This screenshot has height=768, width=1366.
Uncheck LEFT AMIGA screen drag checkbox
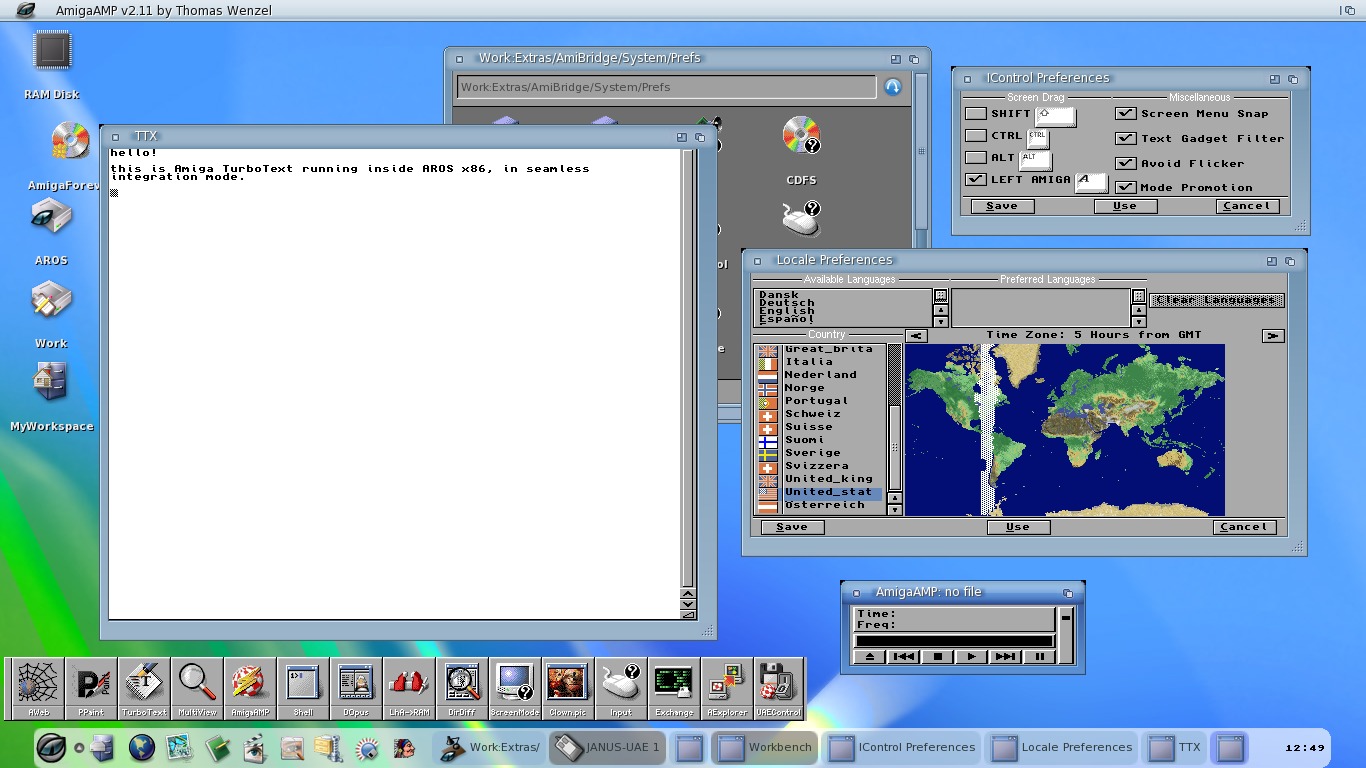pos(975,180)
